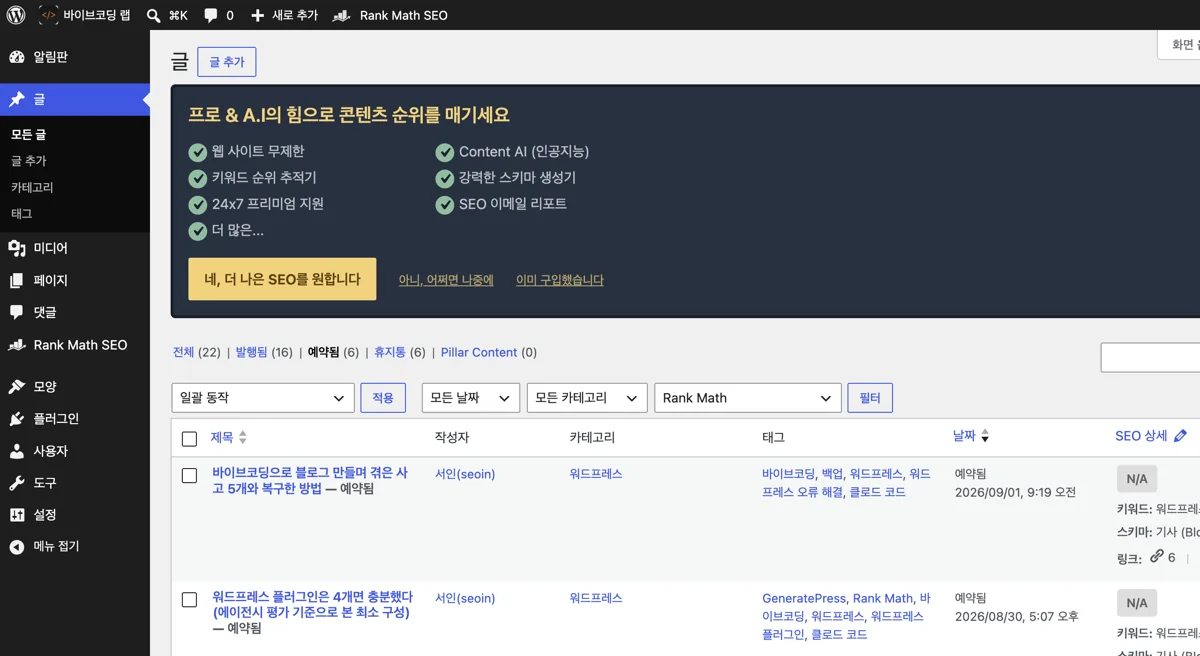Open Rank Math SEO admin bar icon
1200x656 pixels.
(341, 16)
